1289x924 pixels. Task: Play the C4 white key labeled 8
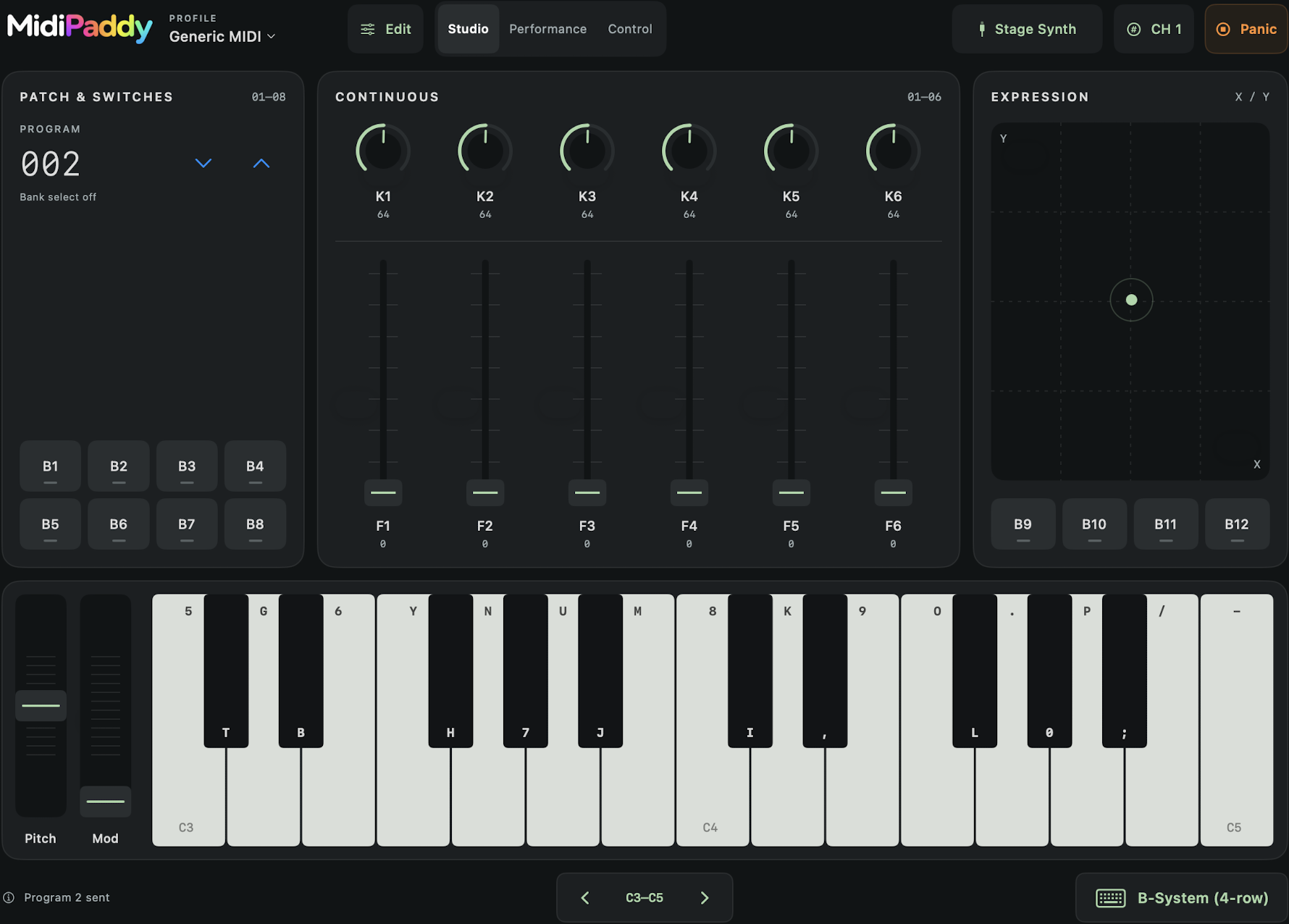pos(713,797)
